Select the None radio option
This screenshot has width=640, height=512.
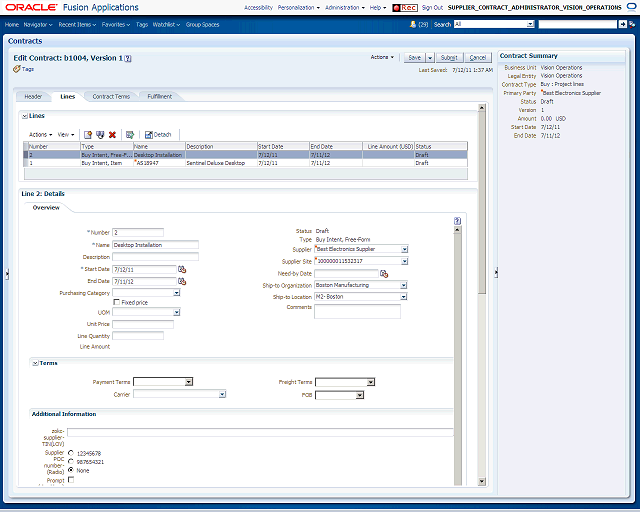(x=71, y=470)
